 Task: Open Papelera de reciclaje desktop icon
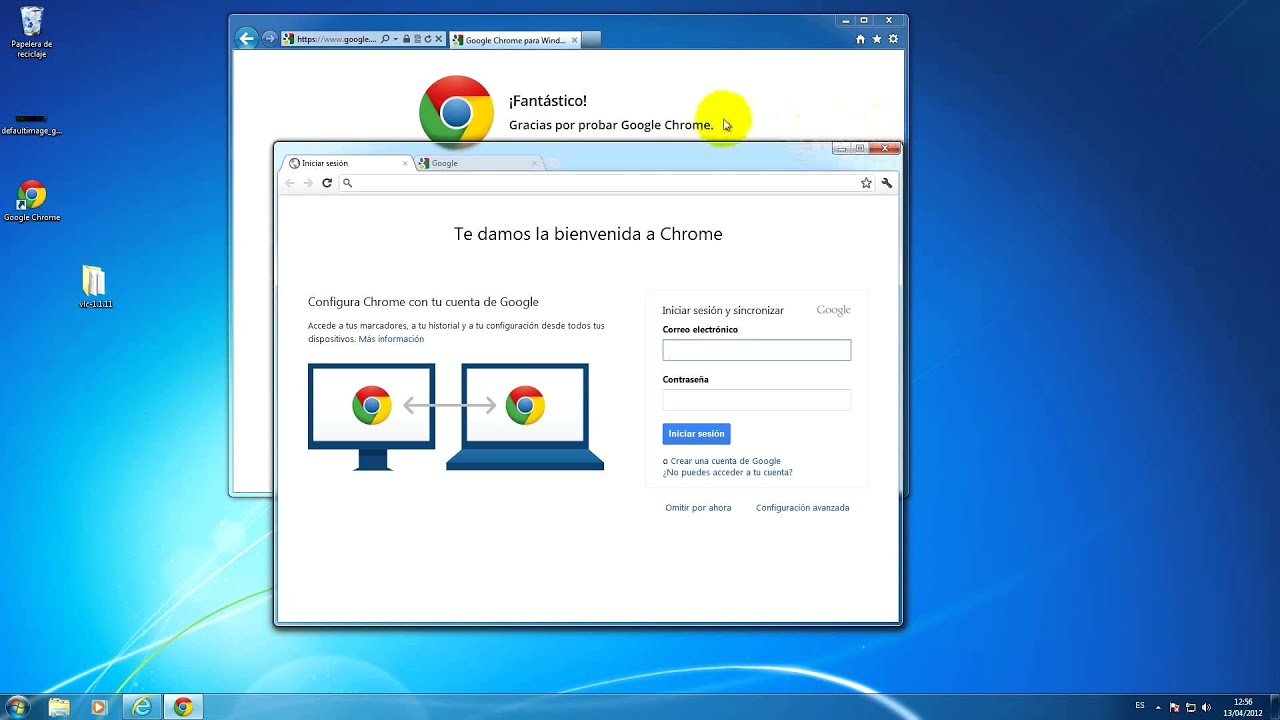(x=32, y=32)
